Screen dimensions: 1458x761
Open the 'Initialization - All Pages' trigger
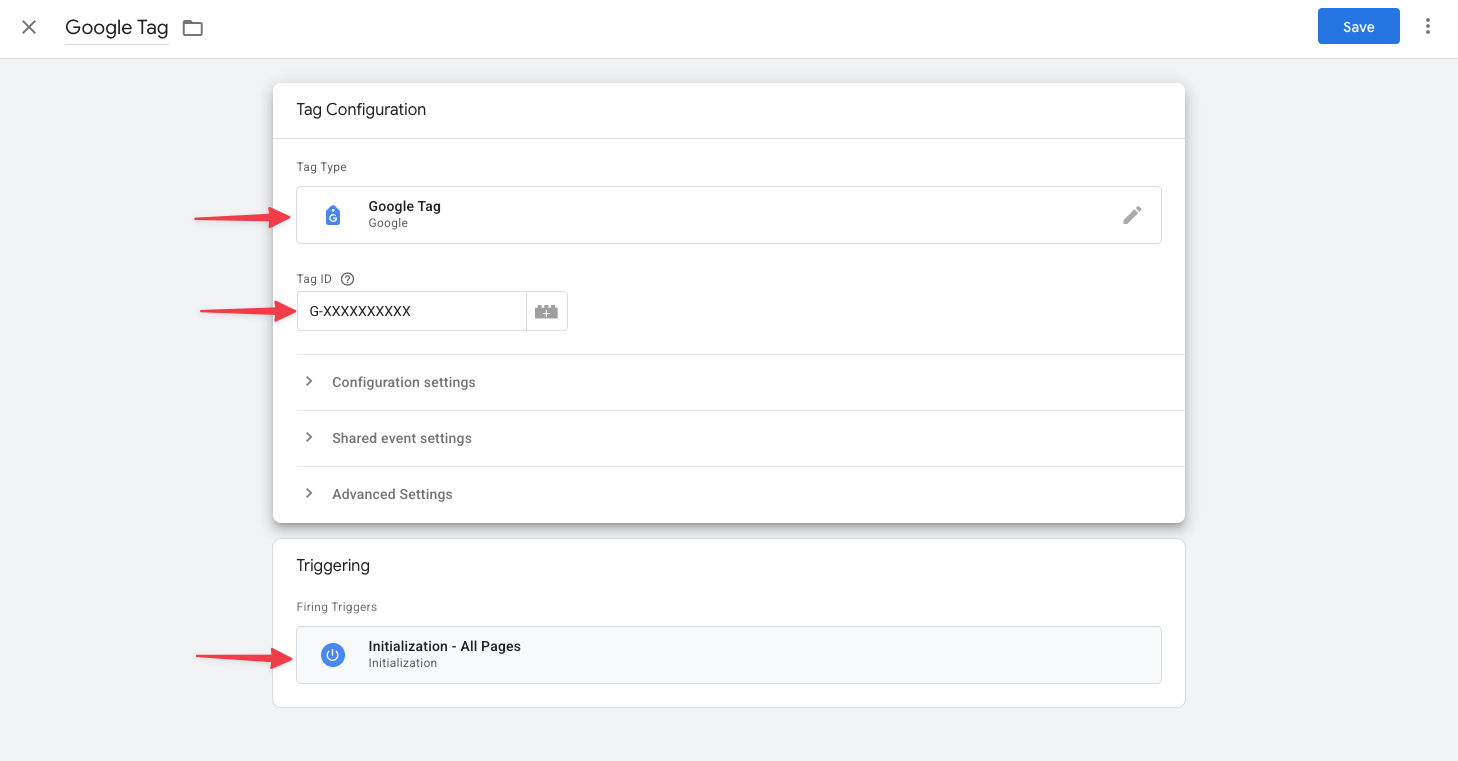[x=728, y=655]
